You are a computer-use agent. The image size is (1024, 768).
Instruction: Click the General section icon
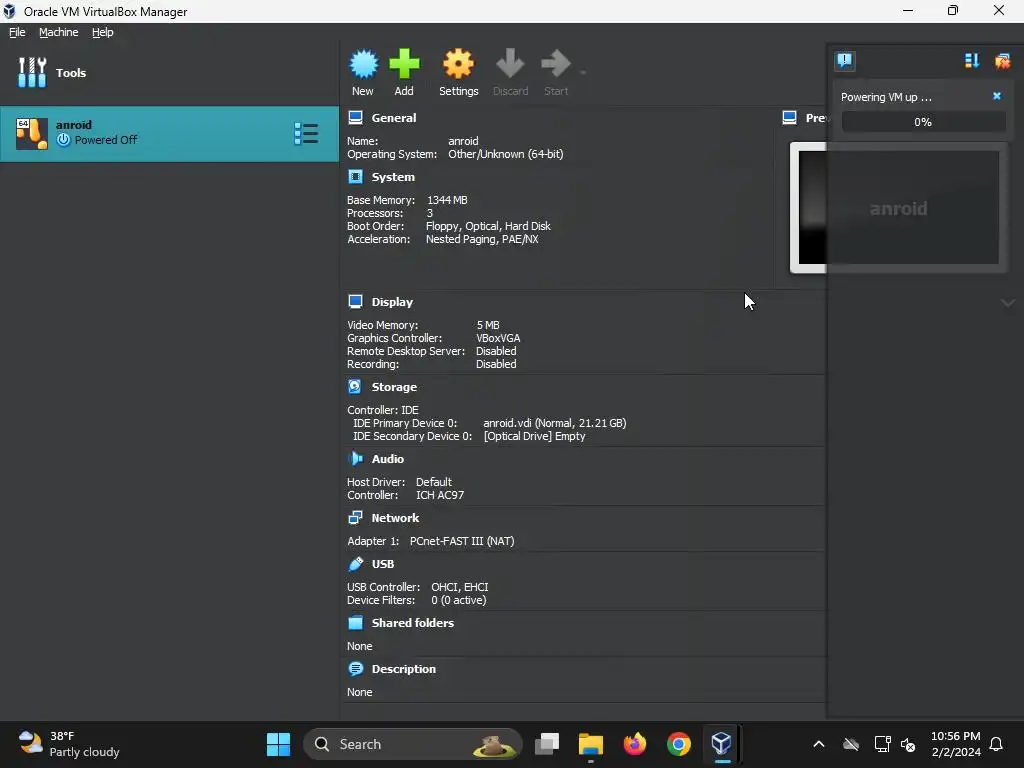[x=355, y=118]
